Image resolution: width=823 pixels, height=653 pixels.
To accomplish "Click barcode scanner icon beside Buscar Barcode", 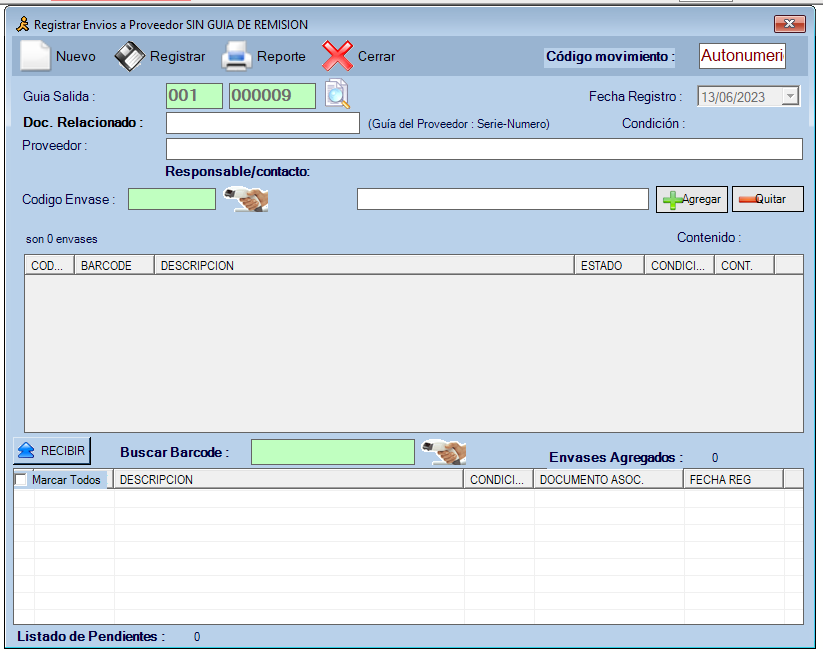I will (x=444, y=452).
